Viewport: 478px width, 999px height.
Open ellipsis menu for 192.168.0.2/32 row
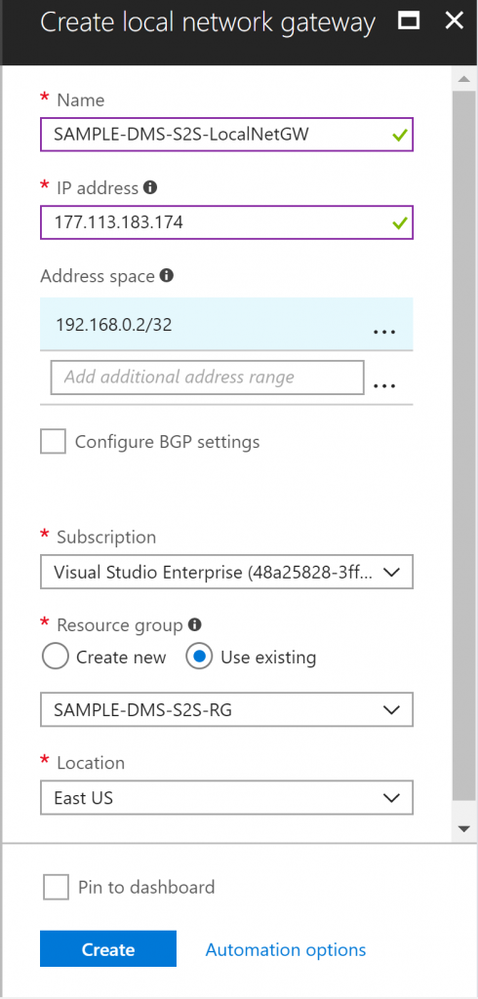[x=384, y=331]
